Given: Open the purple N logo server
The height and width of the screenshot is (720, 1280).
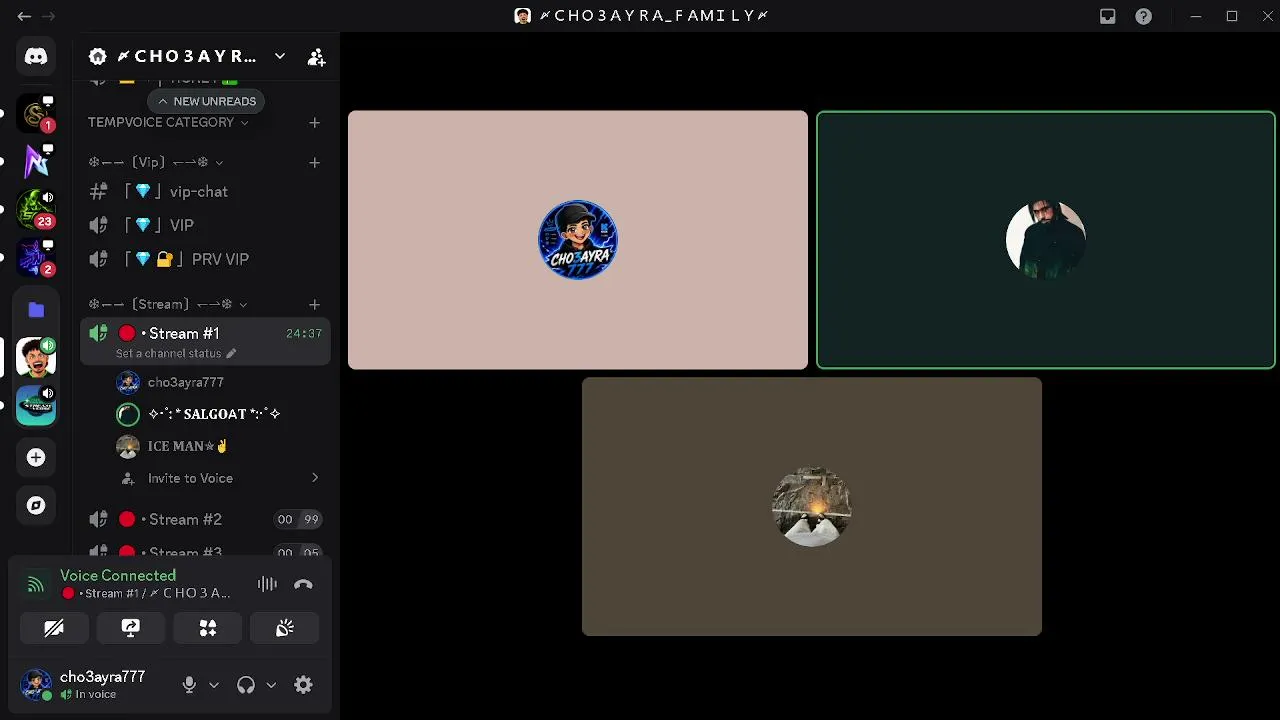Looking at the screenshot, I should point(36,161).
